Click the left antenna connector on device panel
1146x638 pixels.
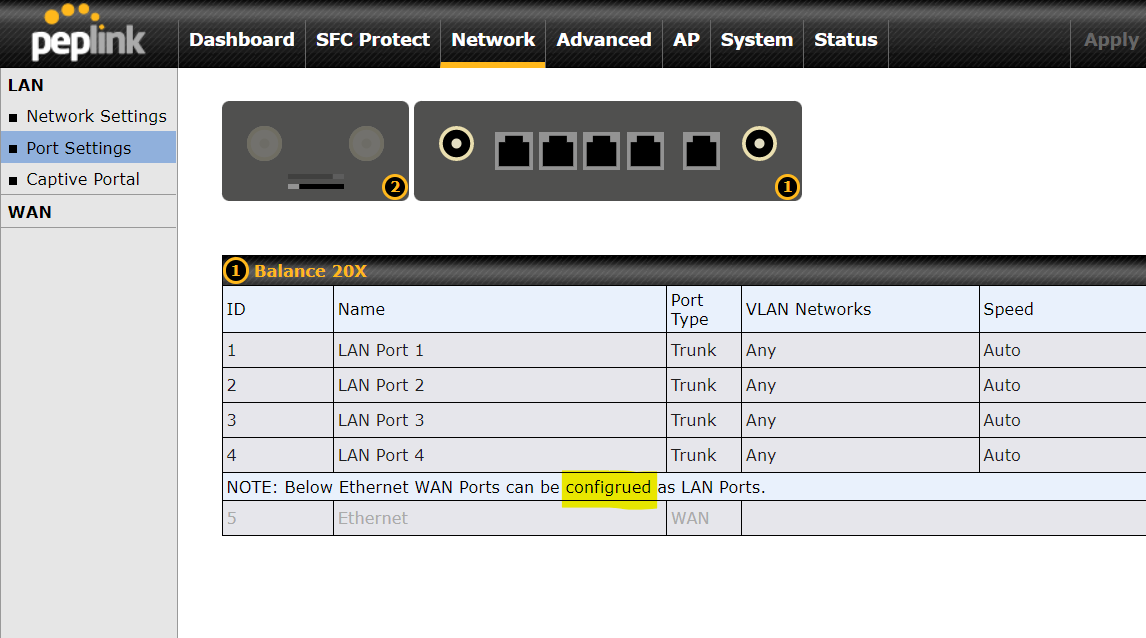(457, 144)
